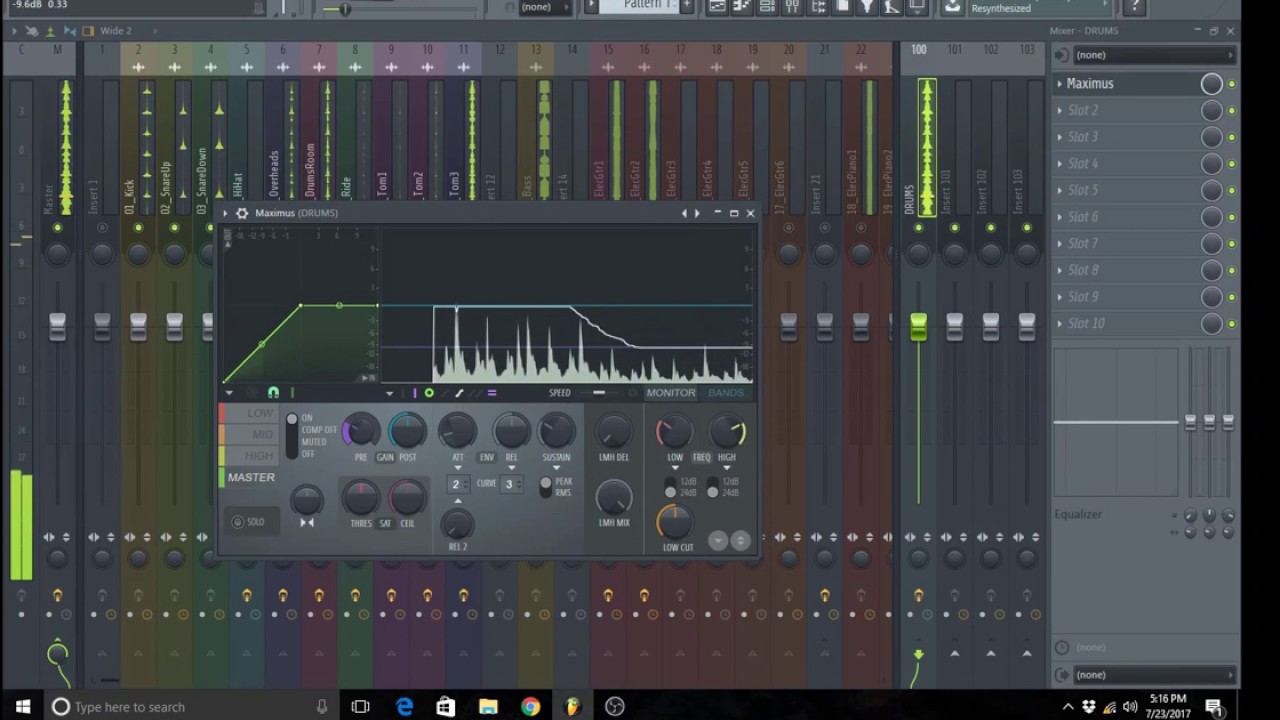Select the HIGH band tab in Maximus

click(248, 456)
